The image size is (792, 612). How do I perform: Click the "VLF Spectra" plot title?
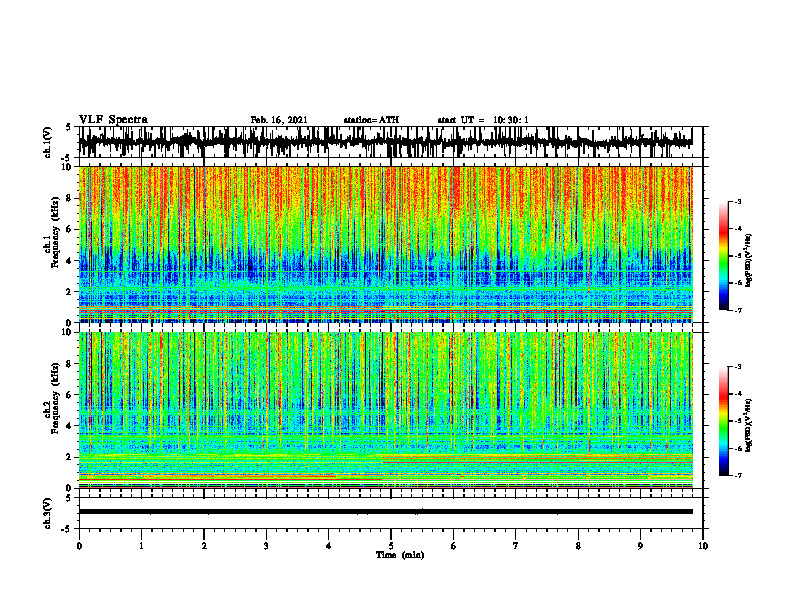point(113,120)
